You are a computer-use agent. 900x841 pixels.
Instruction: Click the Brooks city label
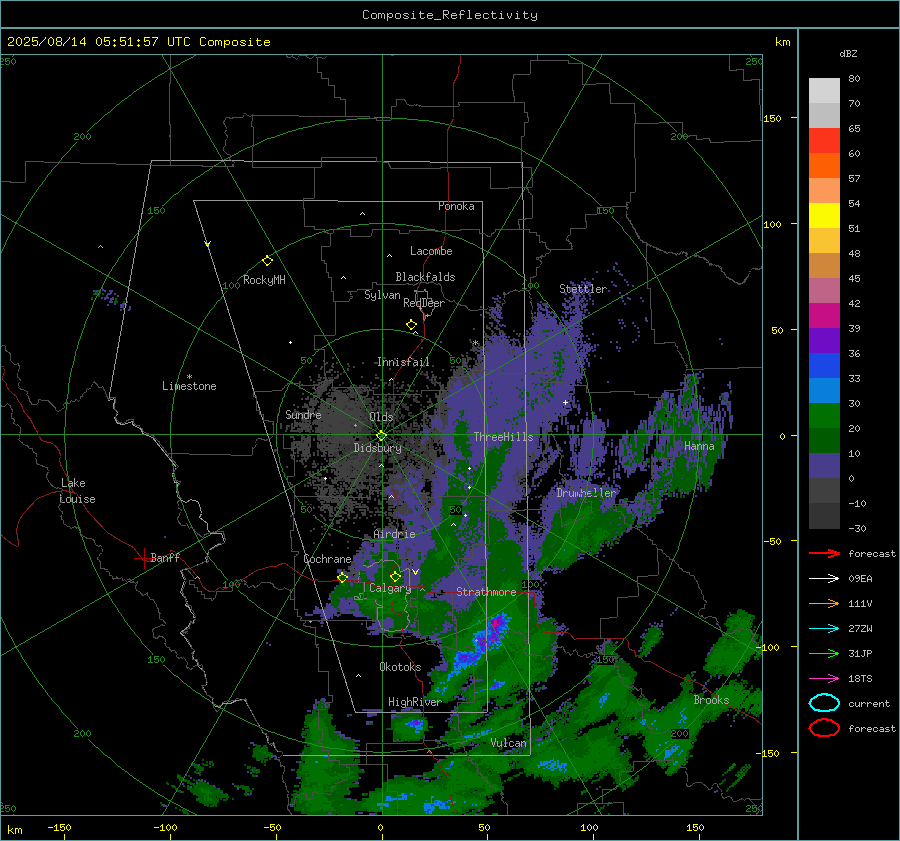pos(711,700)
